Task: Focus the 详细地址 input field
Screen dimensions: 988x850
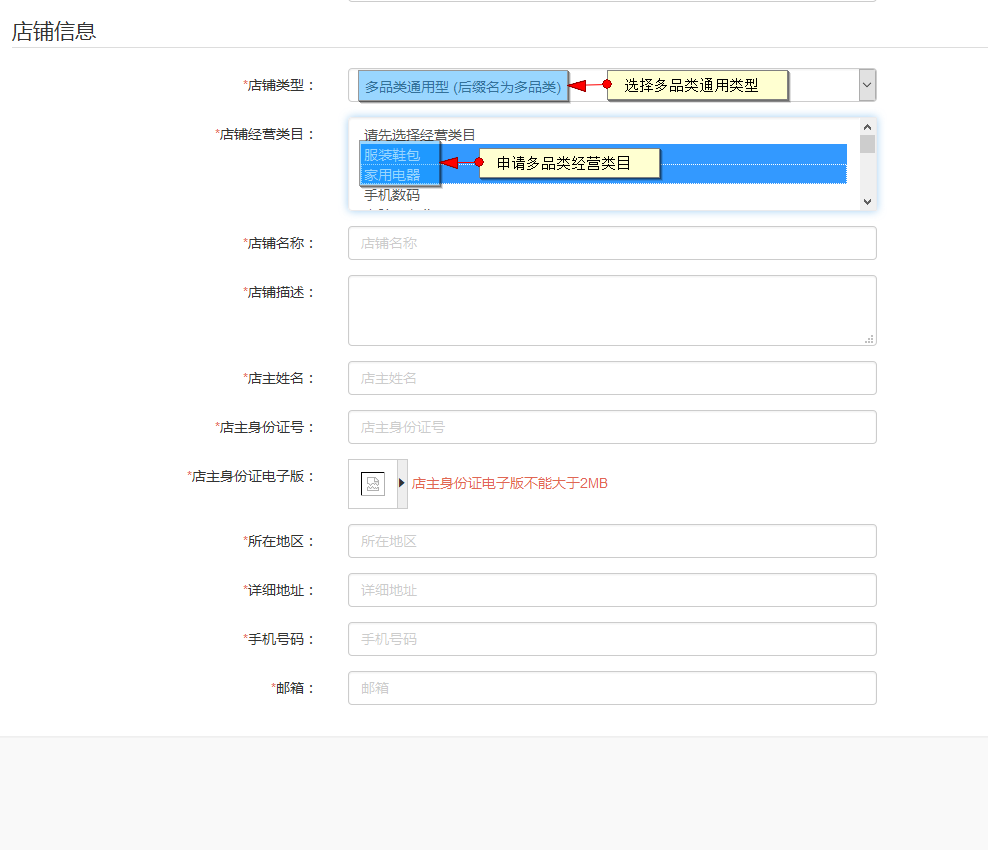Action: (612, 590)
